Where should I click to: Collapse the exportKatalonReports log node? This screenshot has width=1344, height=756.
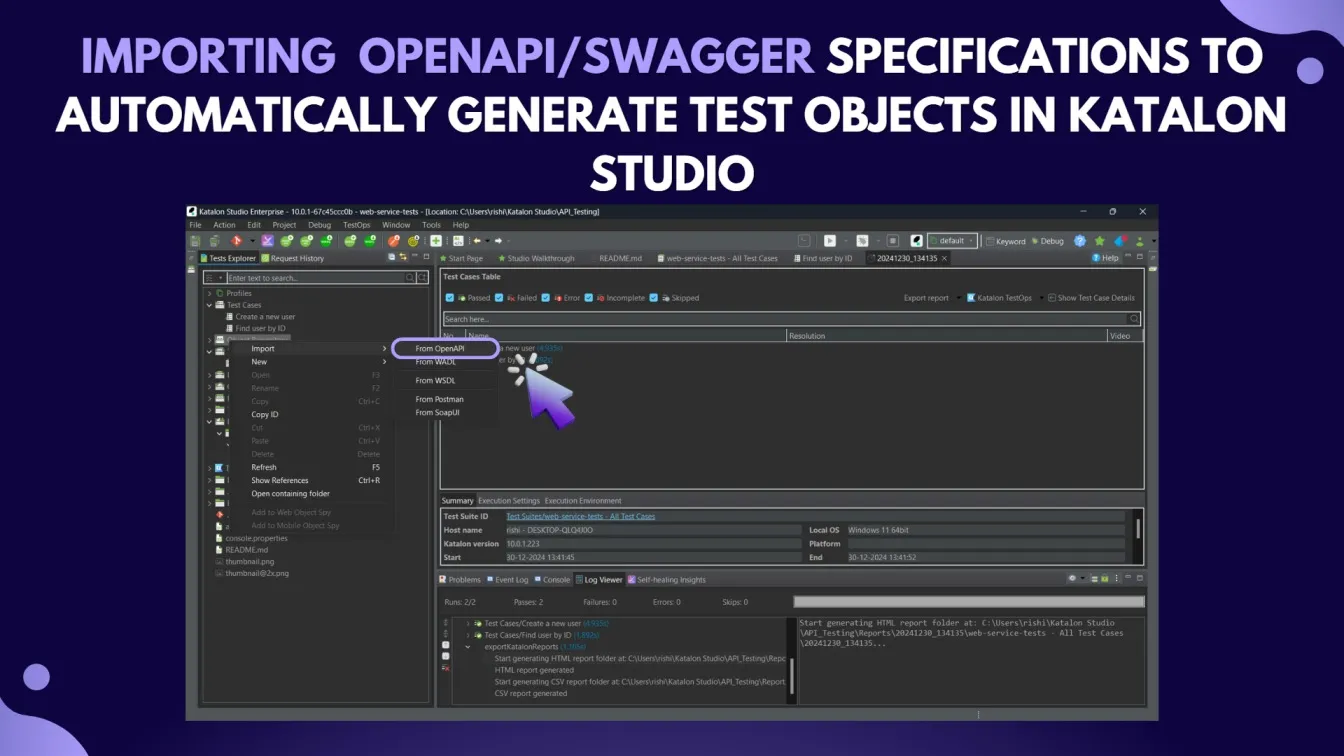[467, 647]
